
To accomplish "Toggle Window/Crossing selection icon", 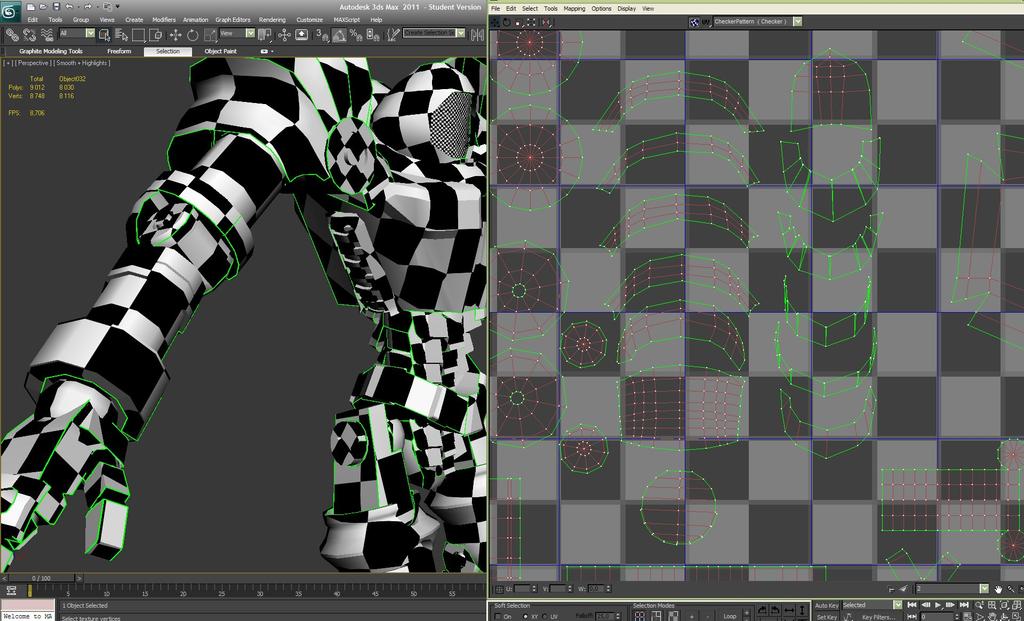I will 155,35.
